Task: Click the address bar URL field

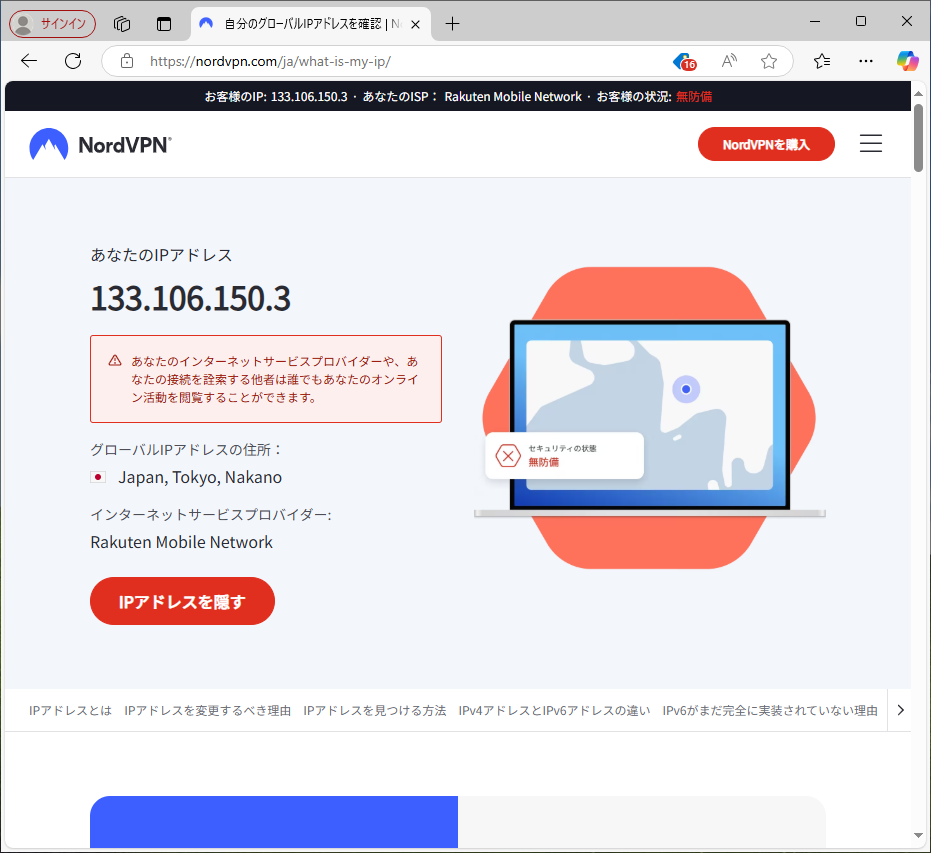Action: pos(400,61)
